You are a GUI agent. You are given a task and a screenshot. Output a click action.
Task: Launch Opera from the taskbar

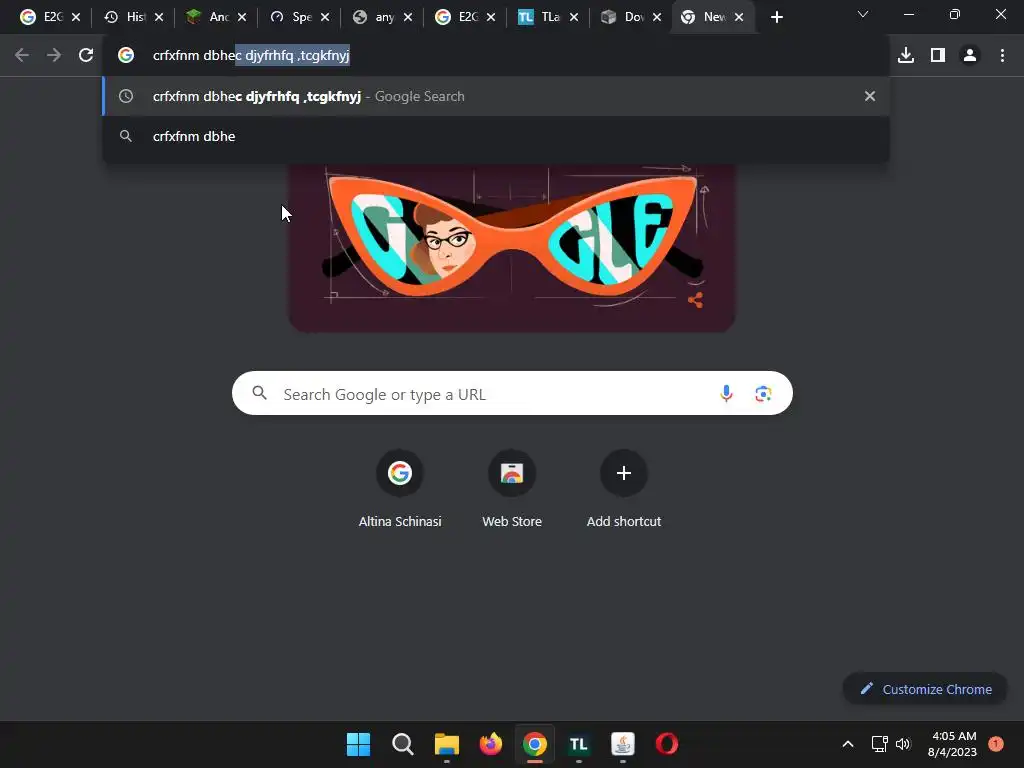(x=667, y=744)
